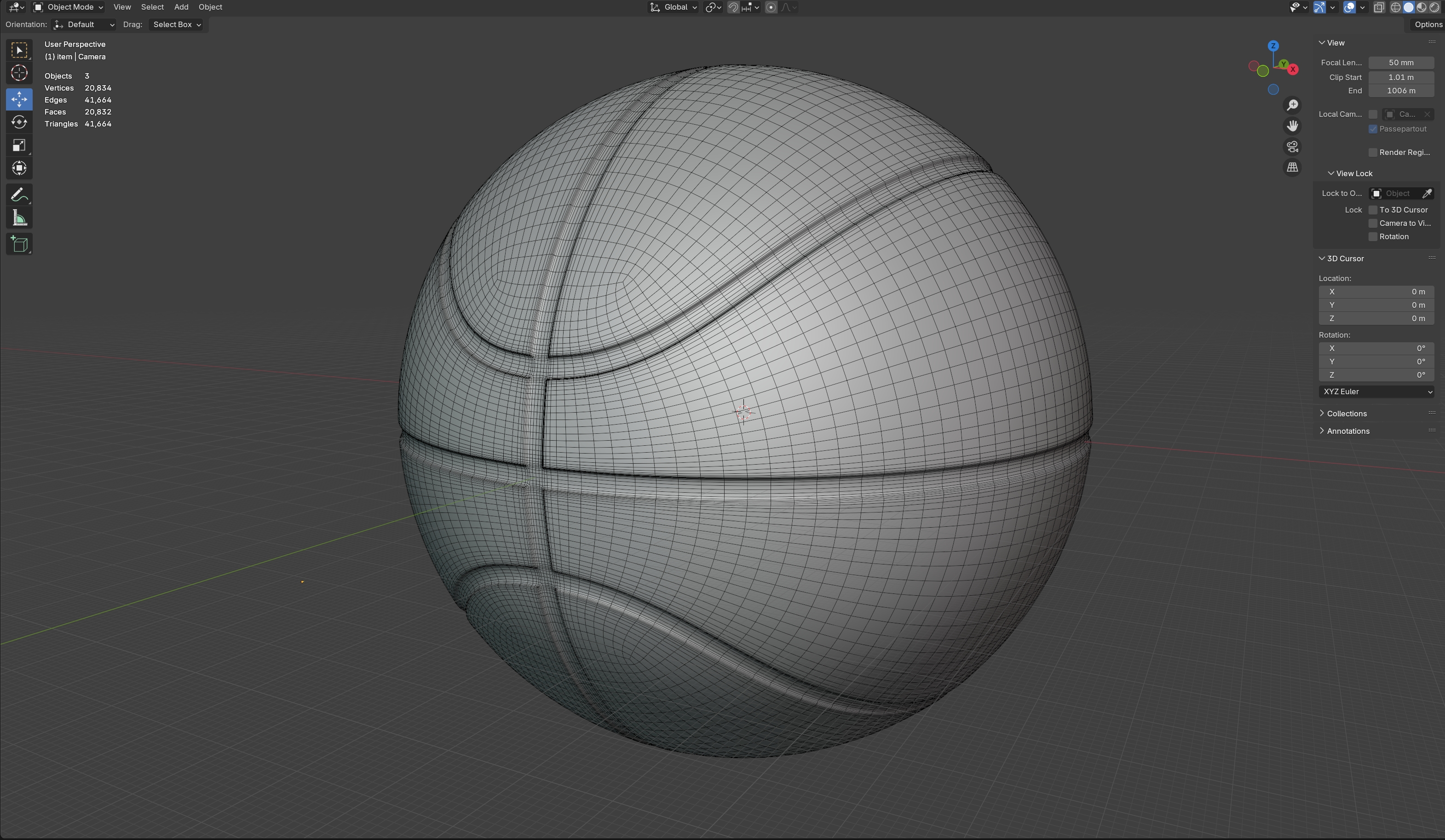Enable Lock To 3D Cursor checkbox
The image size is (1445, 840).
(1373, 210)
